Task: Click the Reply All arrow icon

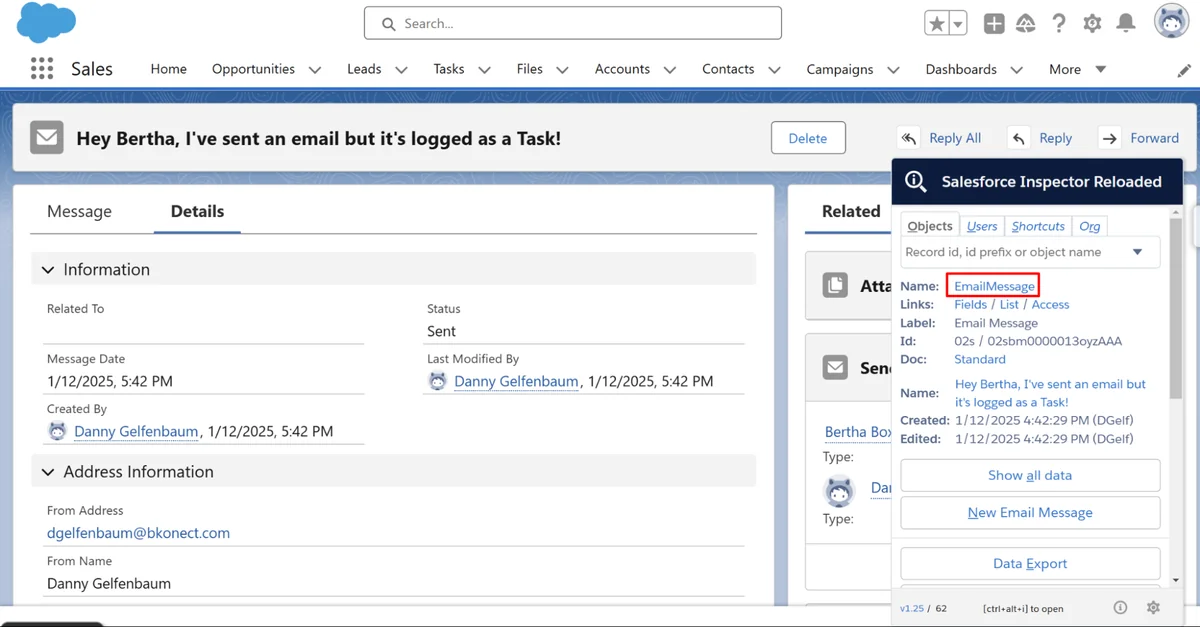Action: 909,138
